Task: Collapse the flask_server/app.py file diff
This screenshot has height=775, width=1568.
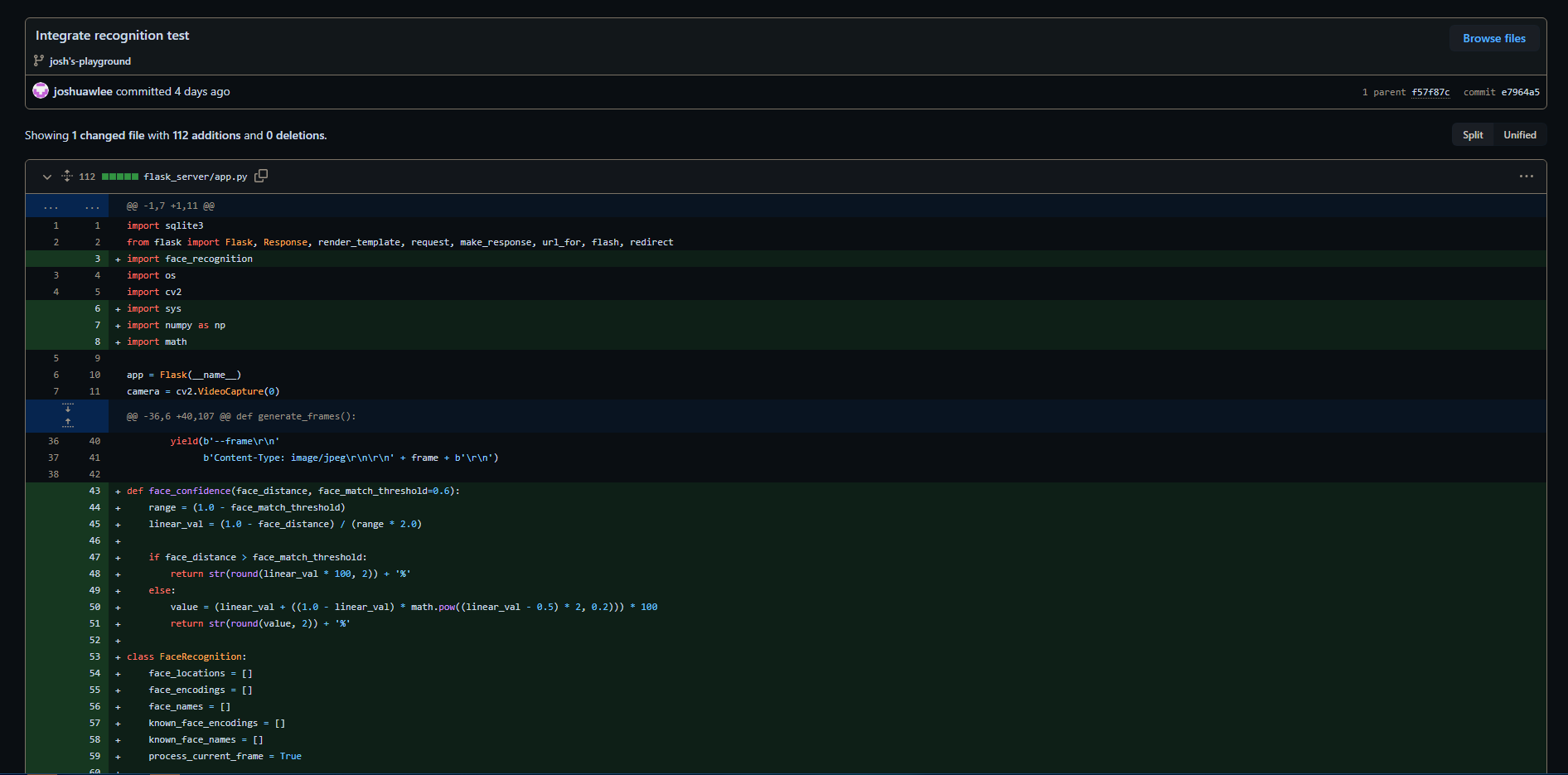Action: coord(47,177)
